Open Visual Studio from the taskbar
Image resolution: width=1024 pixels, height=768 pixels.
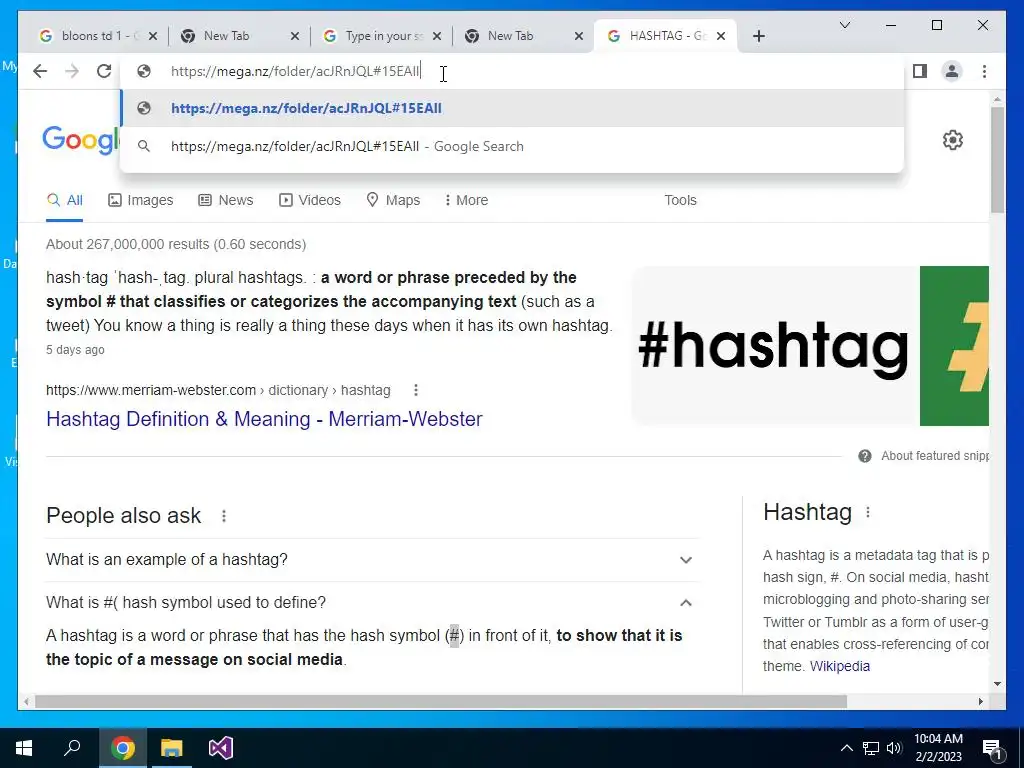point(221,748)
